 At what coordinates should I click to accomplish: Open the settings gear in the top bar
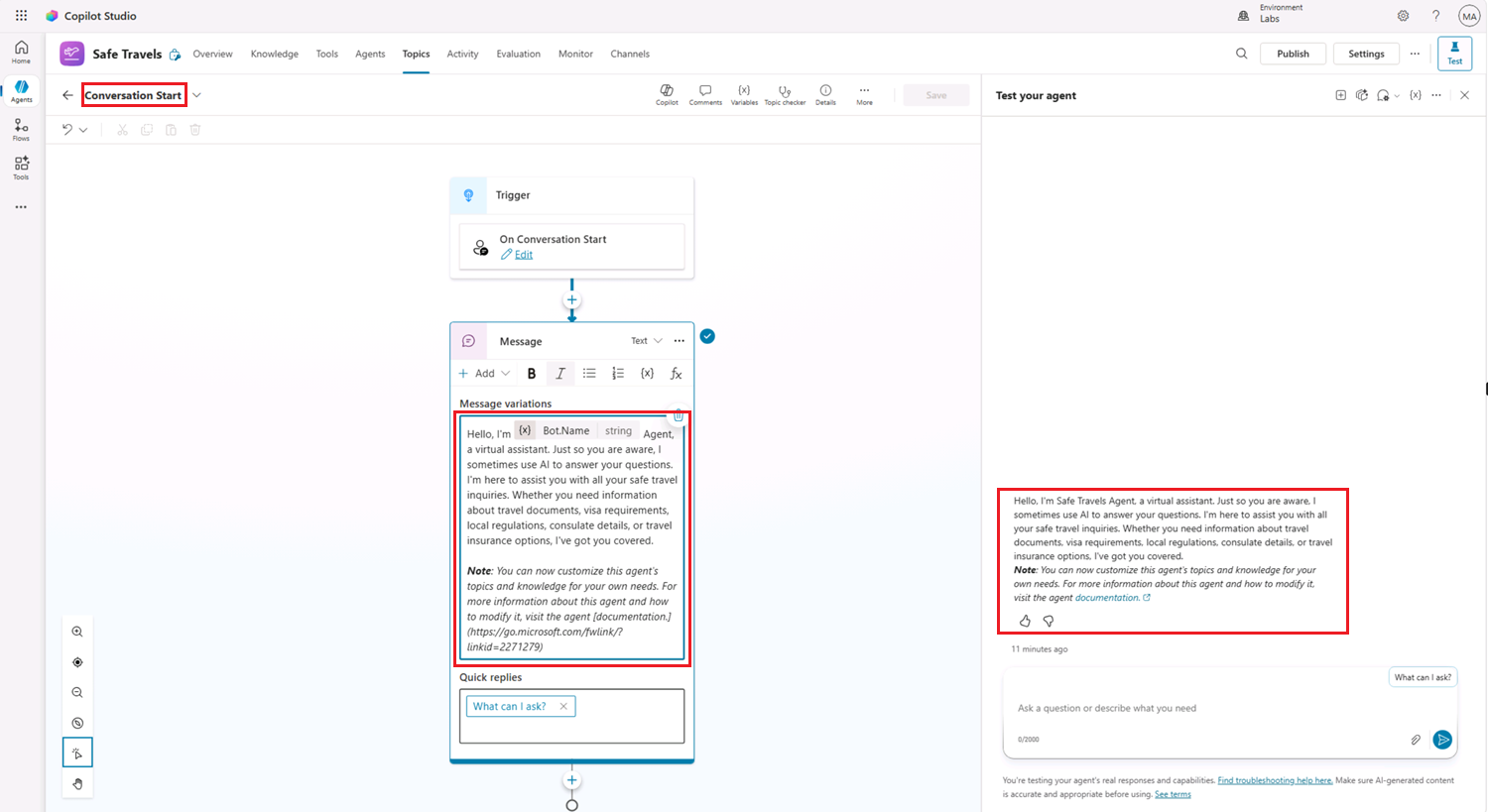click(1403, 16)
